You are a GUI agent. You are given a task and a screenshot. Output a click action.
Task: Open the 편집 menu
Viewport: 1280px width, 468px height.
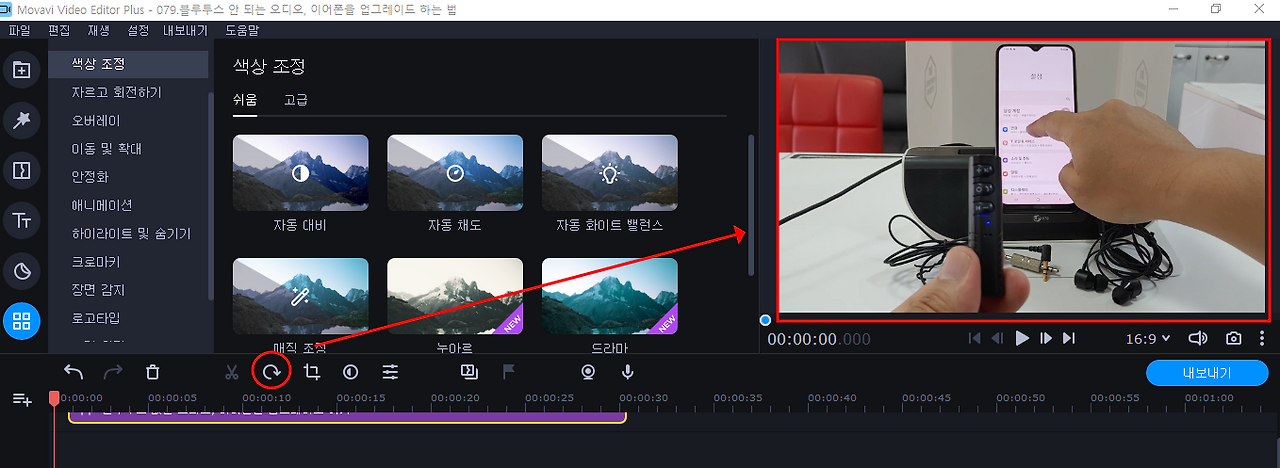(59, 31)
